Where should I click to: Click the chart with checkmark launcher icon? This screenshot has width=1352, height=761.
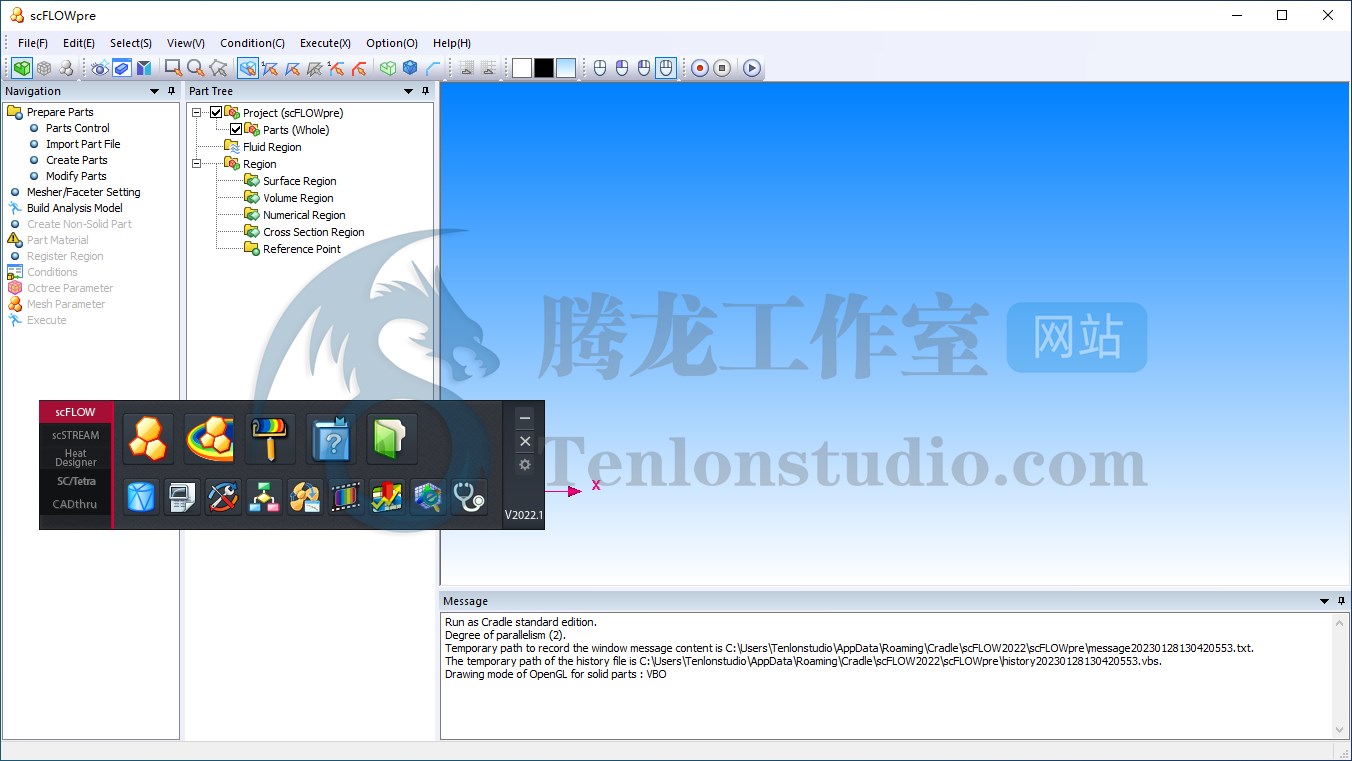(387, 497)
